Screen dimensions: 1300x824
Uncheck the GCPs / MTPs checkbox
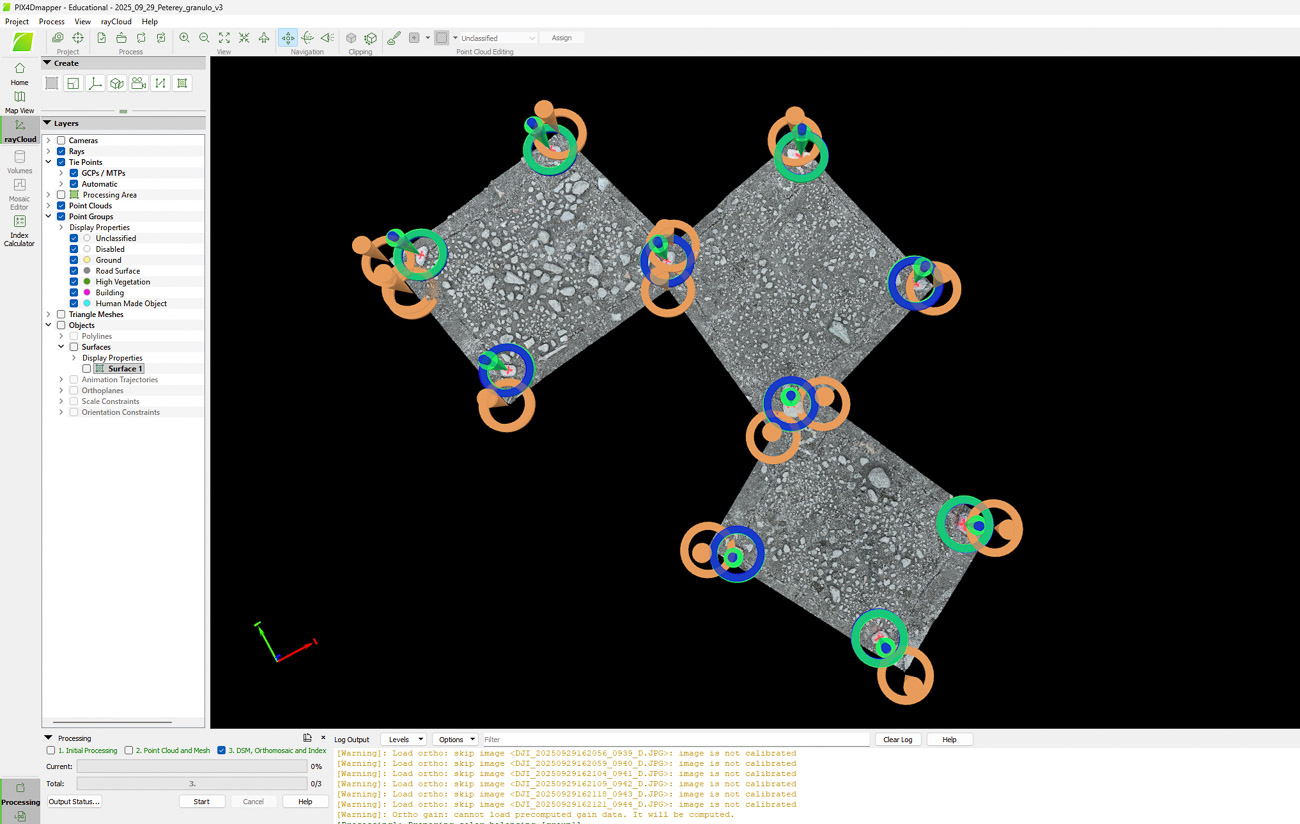pyautogui.click(x=74, y=173)
